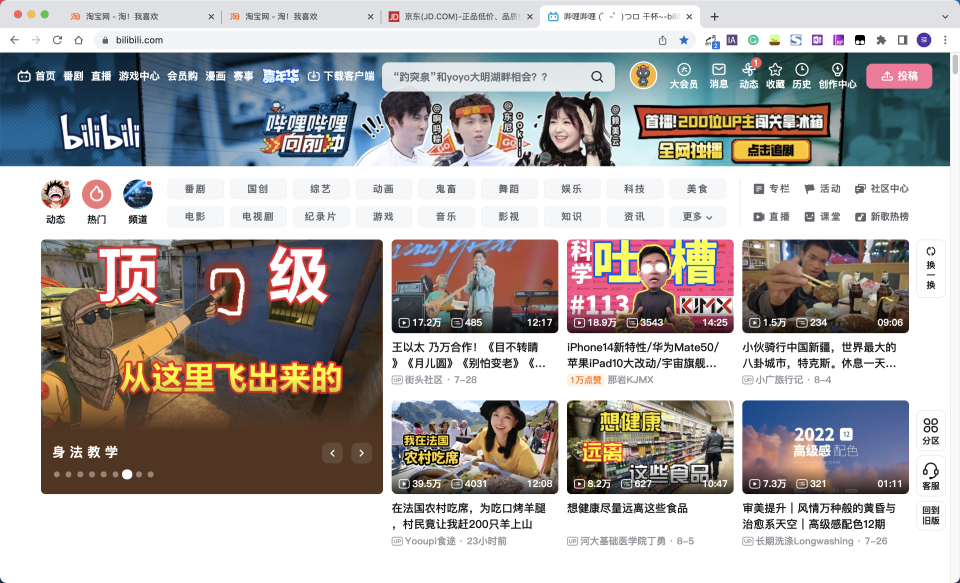Screen dimensions: 960x583
Task: Open the 美食 category button
Action: pyautogui.click(x=697, y=189)
